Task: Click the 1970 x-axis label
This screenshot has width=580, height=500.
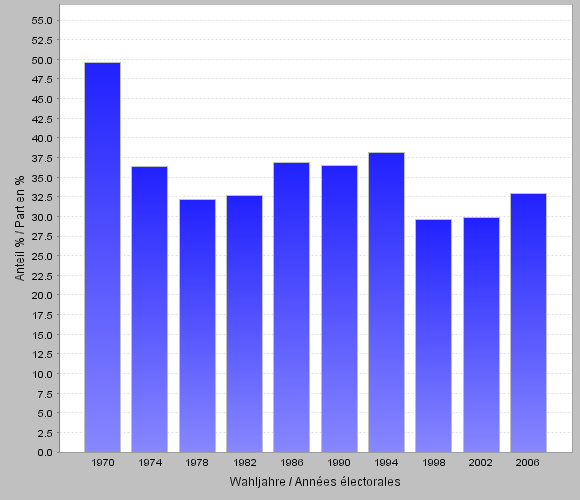Action: point(102,463)
